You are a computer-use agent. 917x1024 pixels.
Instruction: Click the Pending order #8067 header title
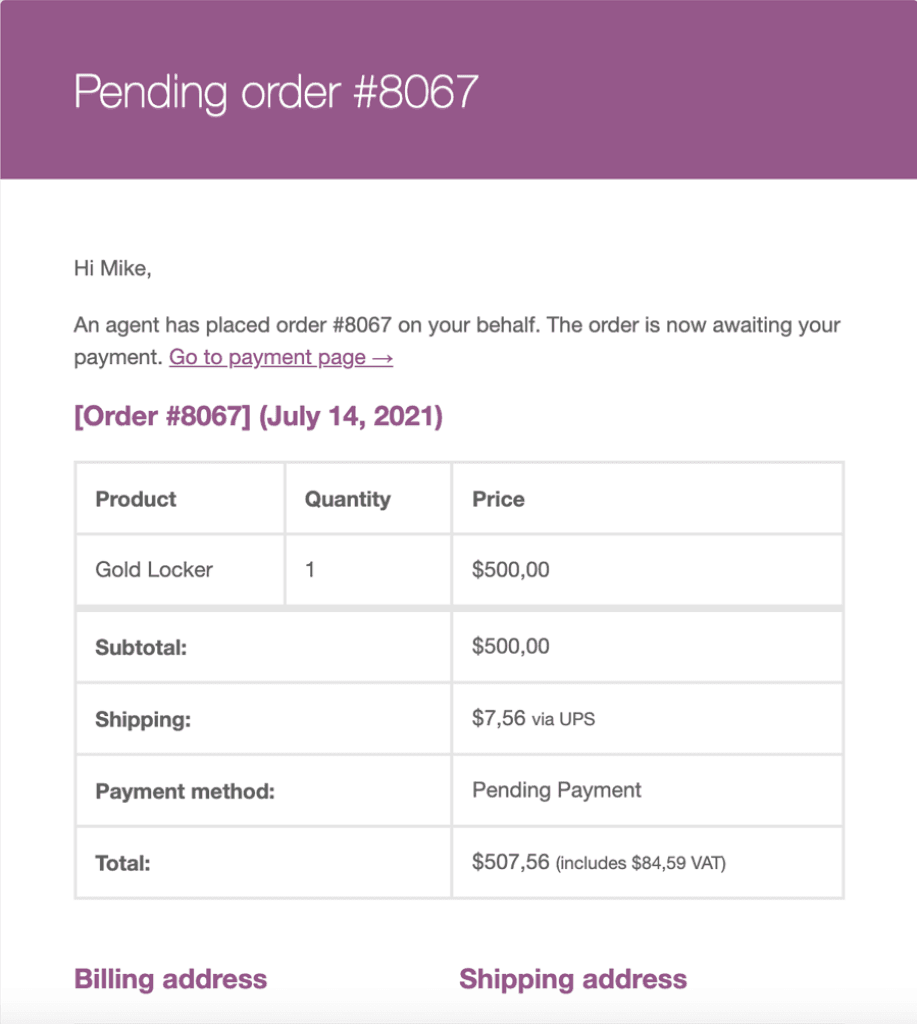pos(276,91)
